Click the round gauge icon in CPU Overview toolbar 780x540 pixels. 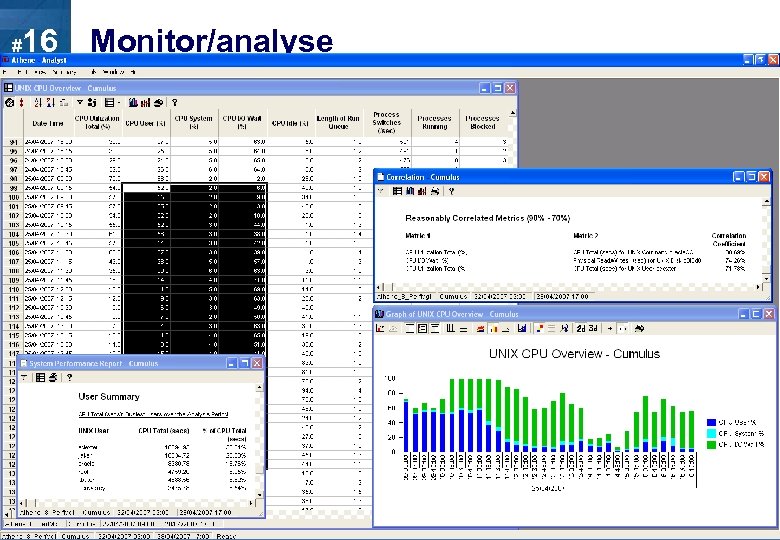coord(9,102)
